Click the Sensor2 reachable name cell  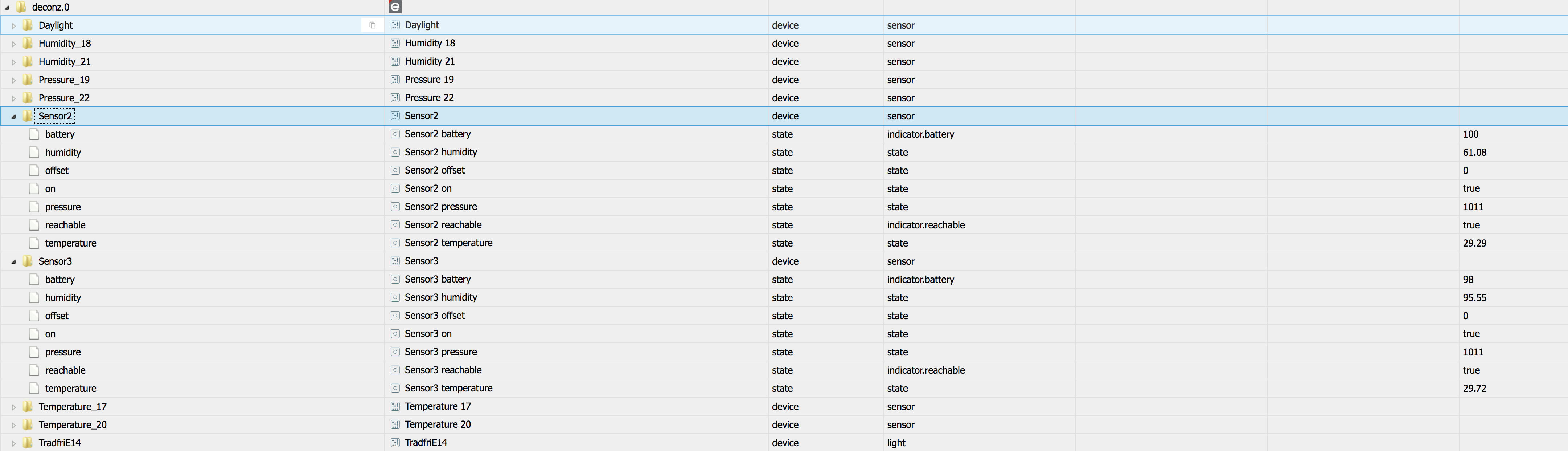tap(443, 225)
